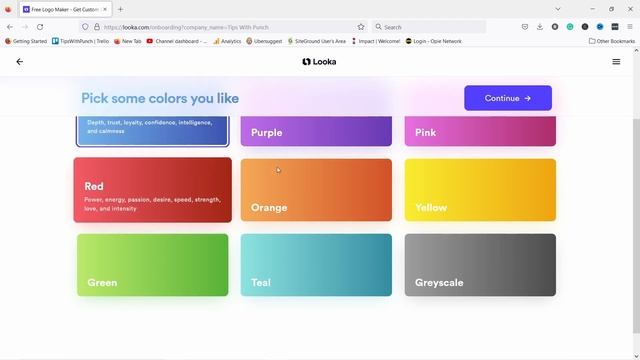Click the tracking protection shield icon

pyautogui.click(x=85, y=27)
